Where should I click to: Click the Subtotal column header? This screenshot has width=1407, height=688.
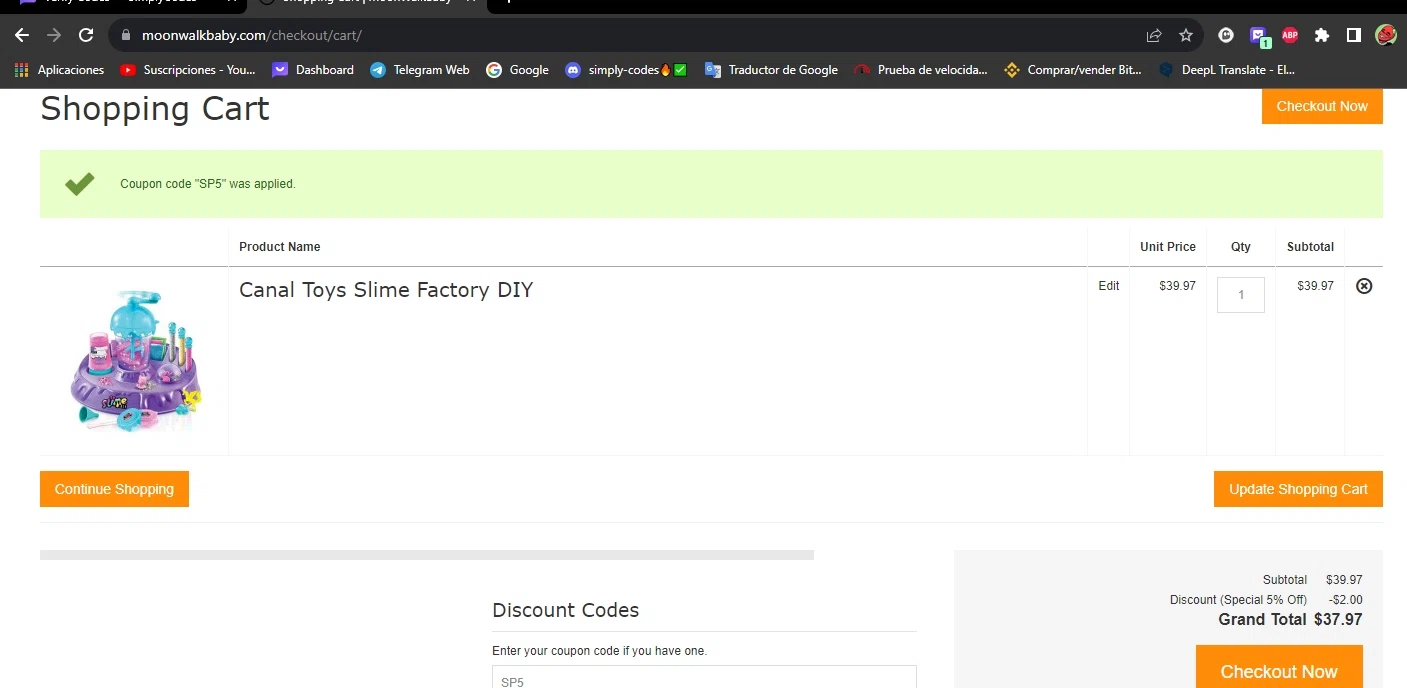coord(1311,247)
